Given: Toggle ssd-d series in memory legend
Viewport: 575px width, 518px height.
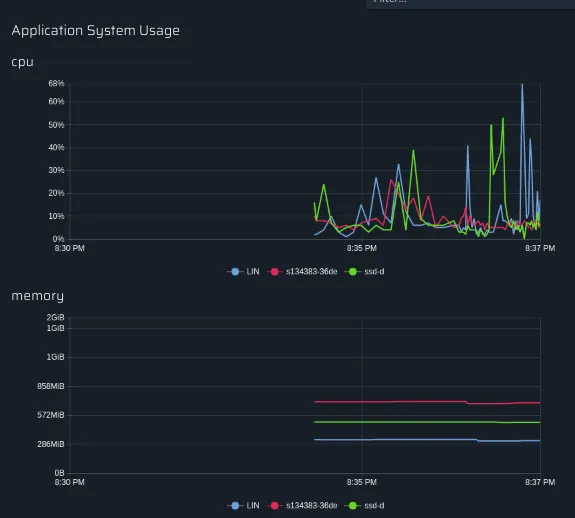Looking at the screenshot, I should 365,506.
